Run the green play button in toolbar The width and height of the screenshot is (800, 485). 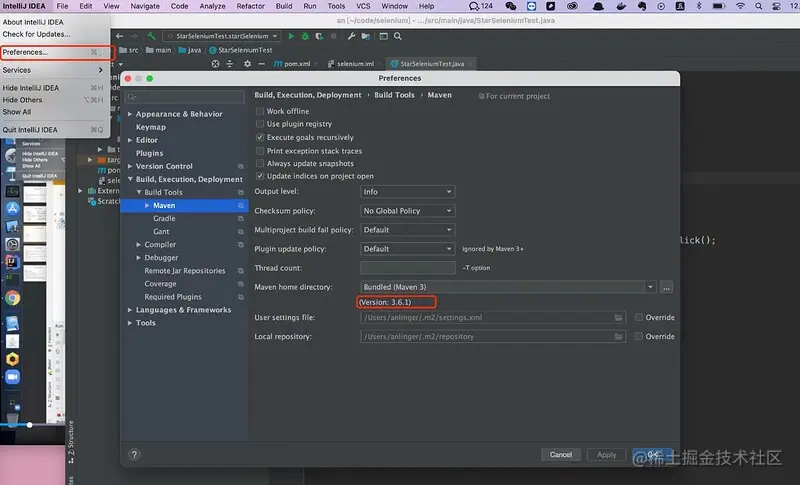tap(291, 36)
